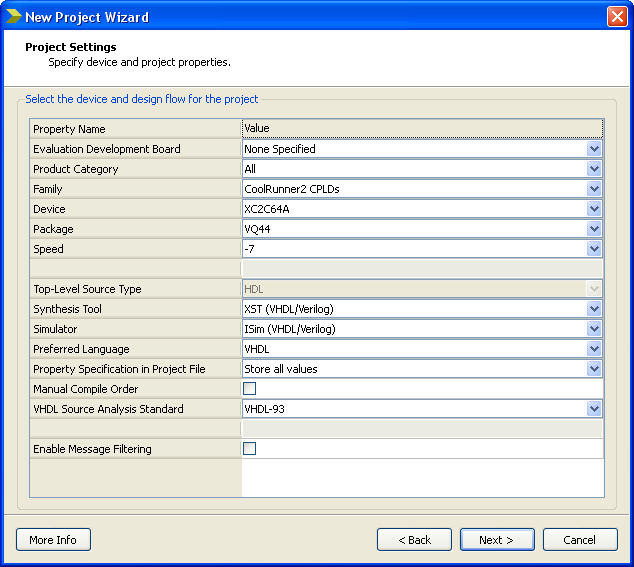
Task: Expand the Product Category dropdown
Action: (x=594, y=169)
